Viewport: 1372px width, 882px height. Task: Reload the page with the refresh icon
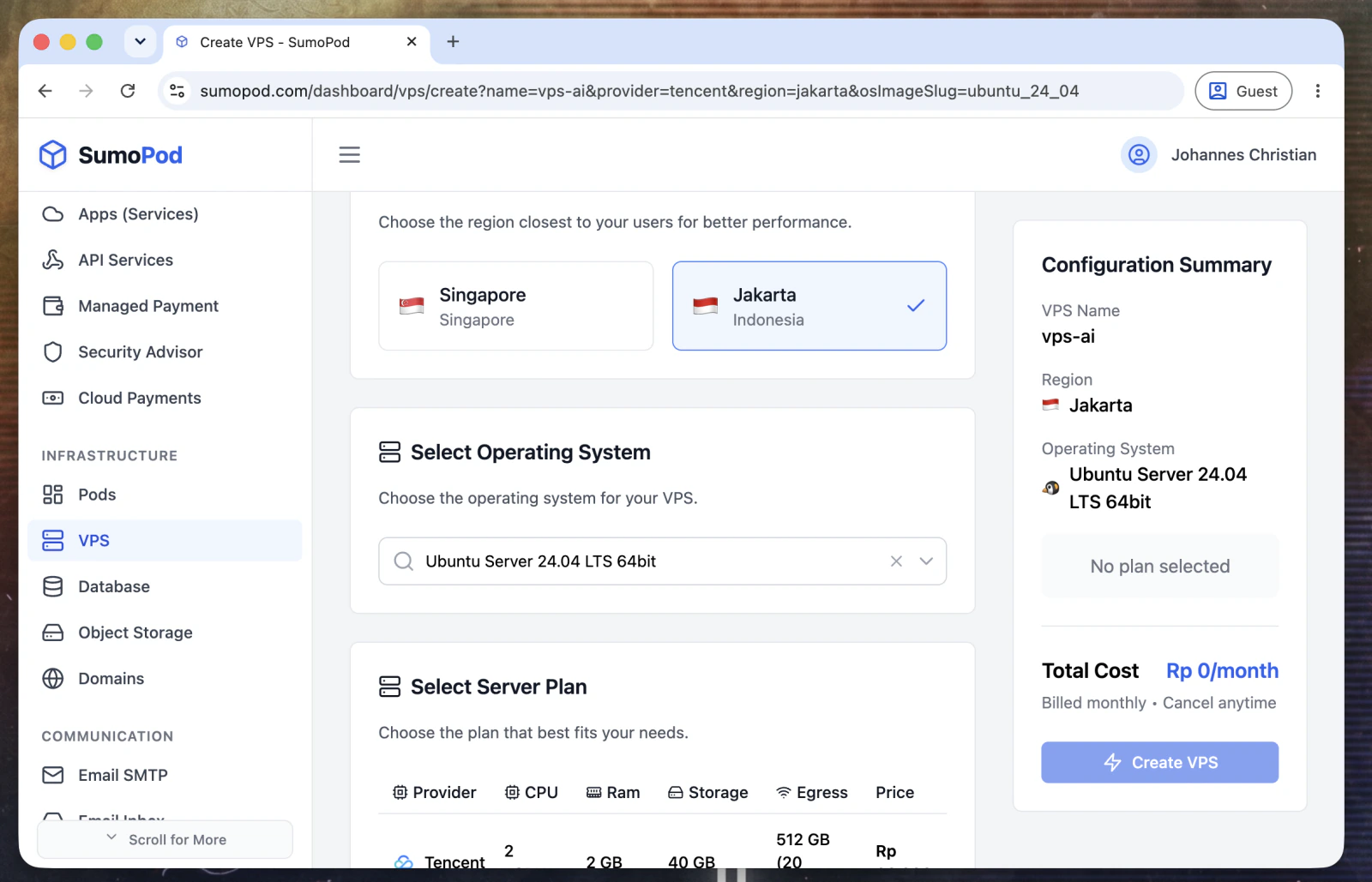[128, 91]
